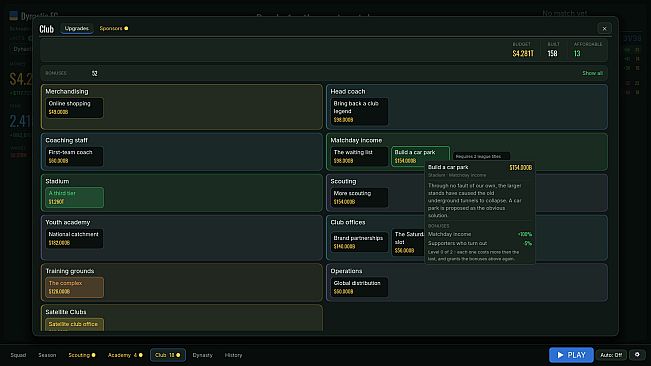Buy The complex training upgrade

(x=74, y=287)
